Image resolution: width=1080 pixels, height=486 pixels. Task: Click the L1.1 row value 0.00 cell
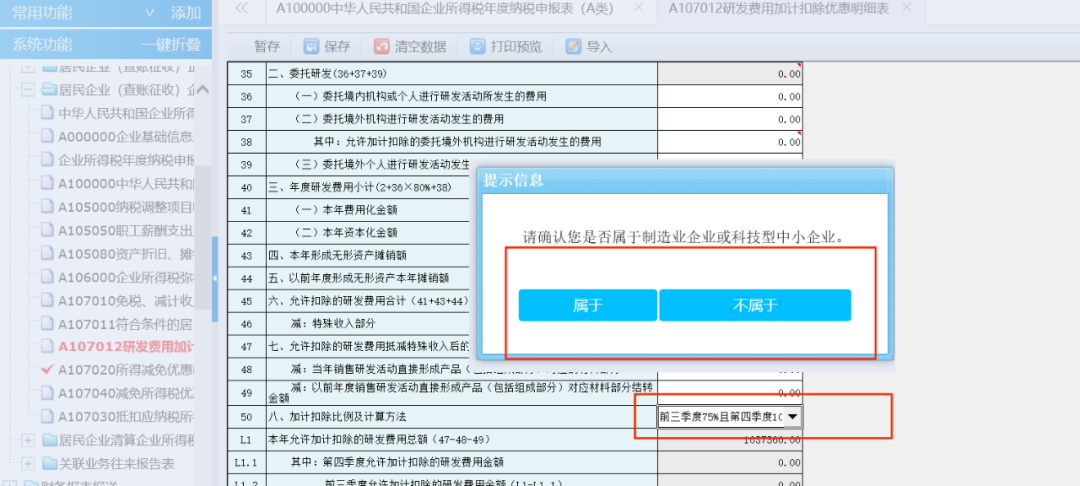tap(730, 462)
